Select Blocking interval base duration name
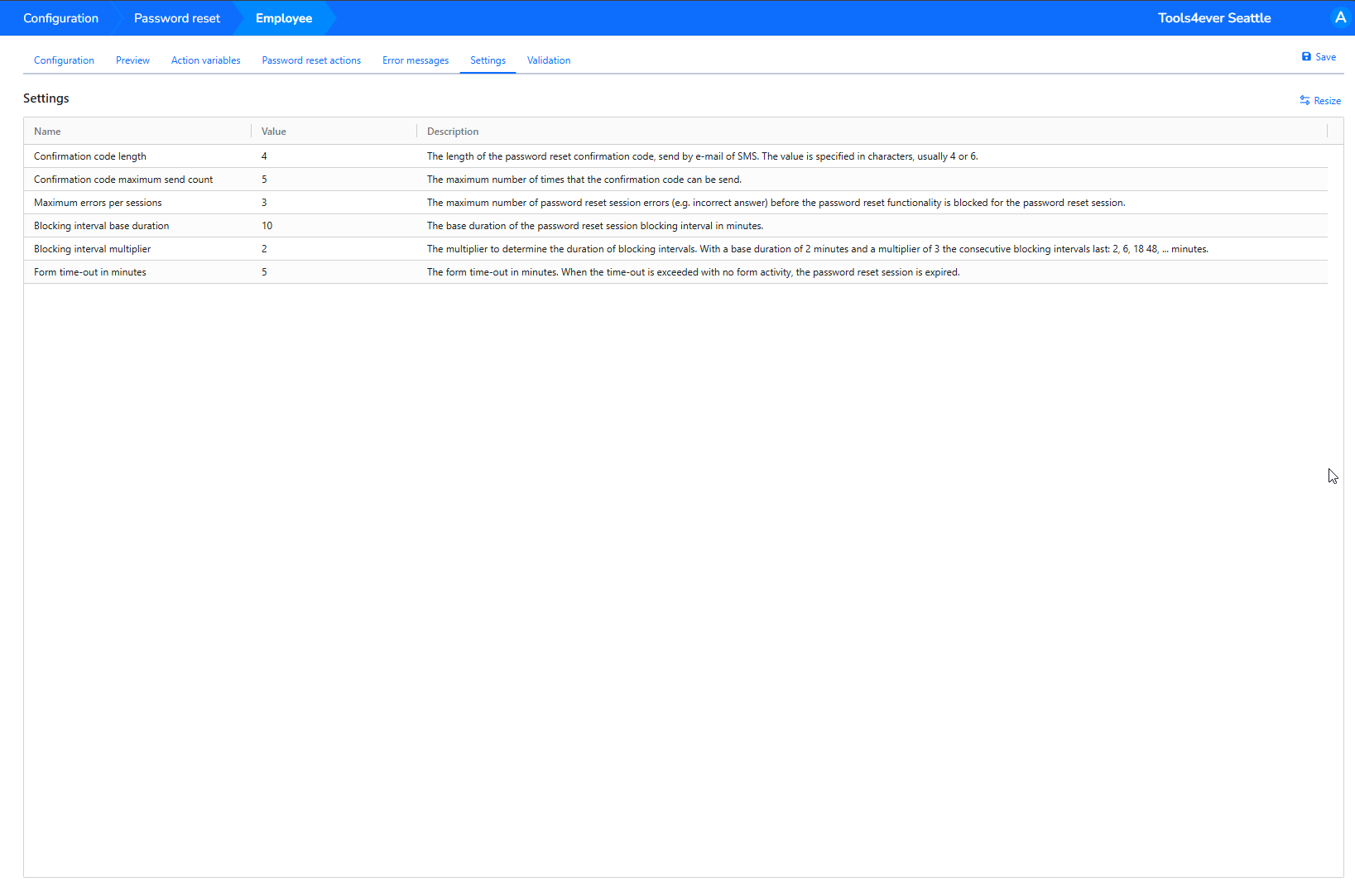 [101, 226]
